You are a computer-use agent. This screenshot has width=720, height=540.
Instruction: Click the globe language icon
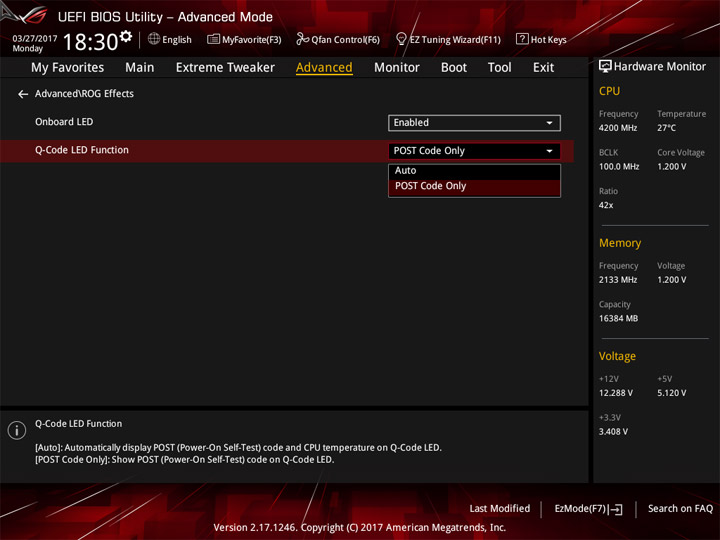154,39
